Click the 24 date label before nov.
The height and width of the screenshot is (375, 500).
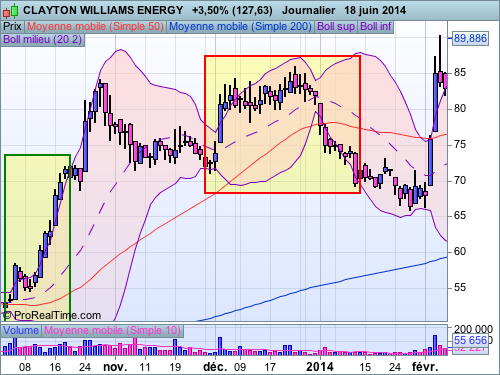click(85, 367)
